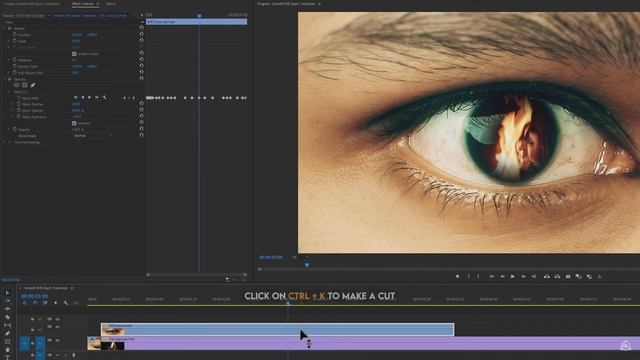Go to previous Mask Path keyframe
This screenshot has width=640, height=360.
(x=124, y=98)
